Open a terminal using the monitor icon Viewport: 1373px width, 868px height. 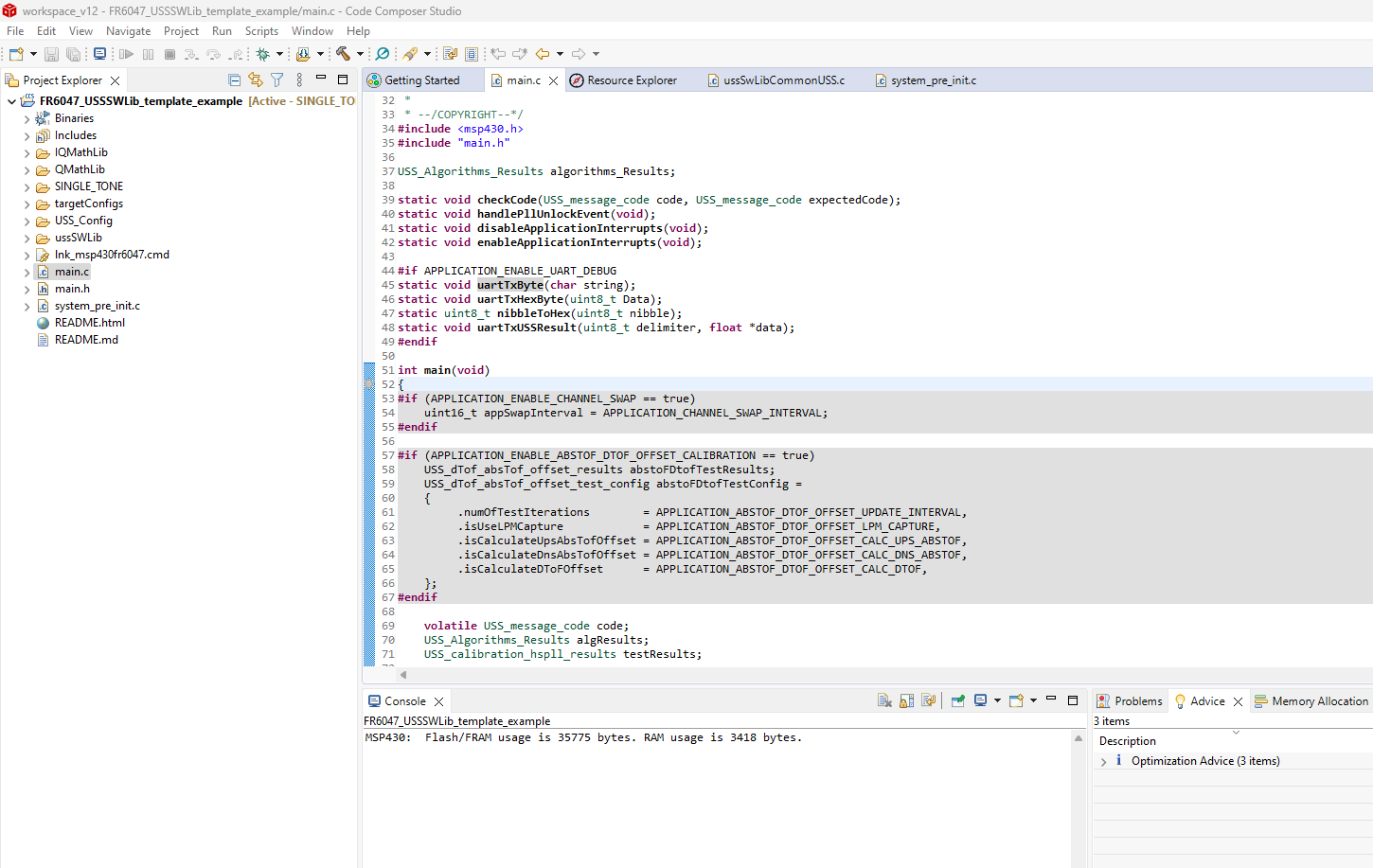pyautogui.click(x=99, y=54)
